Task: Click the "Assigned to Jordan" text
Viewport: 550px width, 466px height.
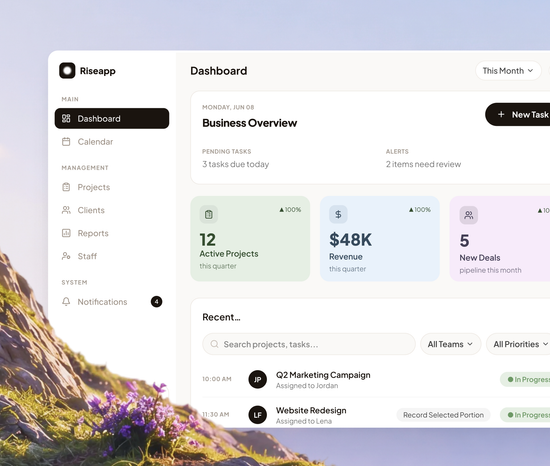Action: 307,386
